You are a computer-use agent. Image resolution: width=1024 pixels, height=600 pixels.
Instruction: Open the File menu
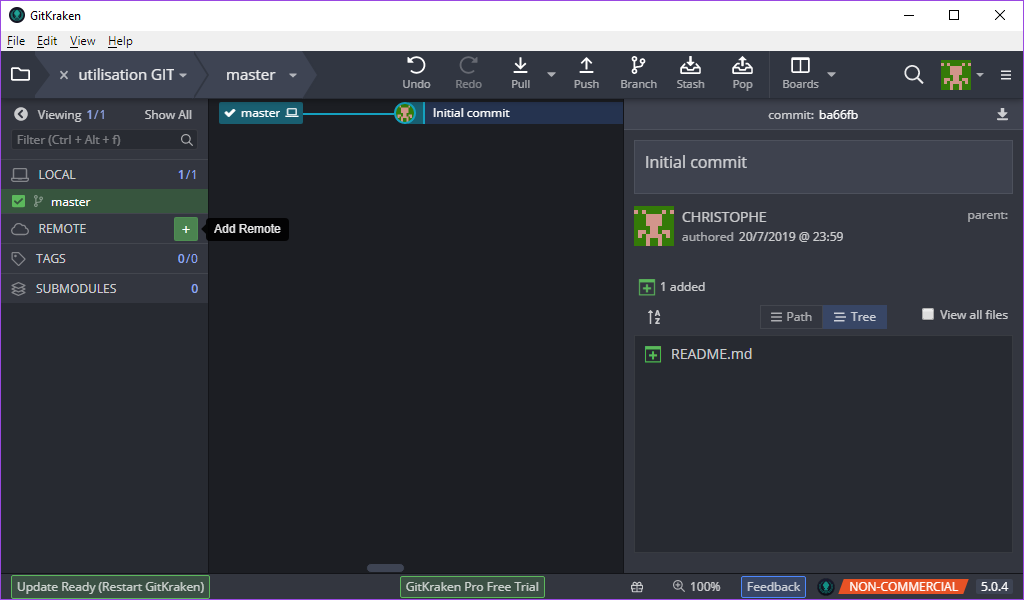click(16, 40)
